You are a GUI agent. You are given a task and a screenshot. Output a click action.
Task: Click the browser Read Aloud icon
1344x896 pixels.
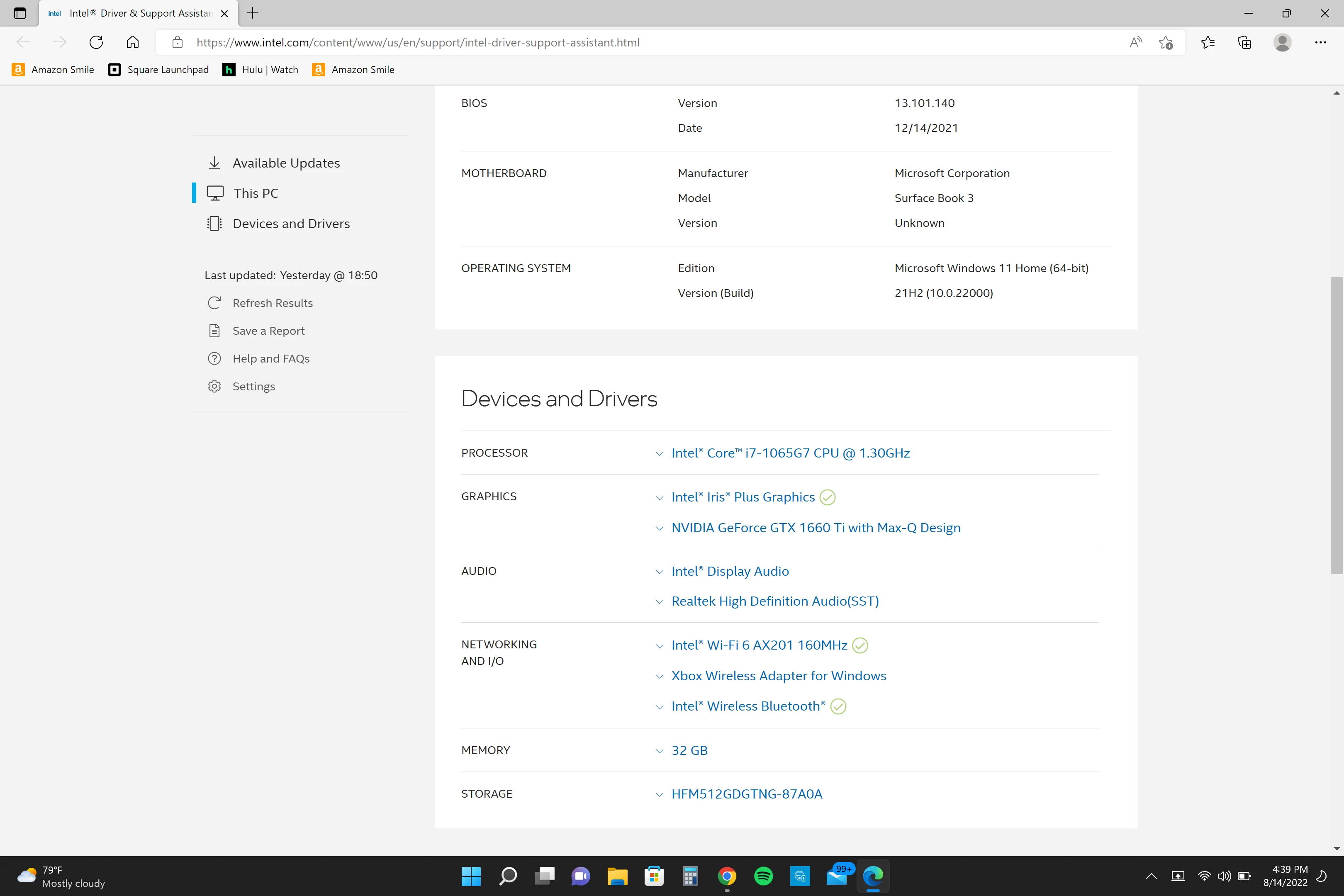(x=1135, y=42)
